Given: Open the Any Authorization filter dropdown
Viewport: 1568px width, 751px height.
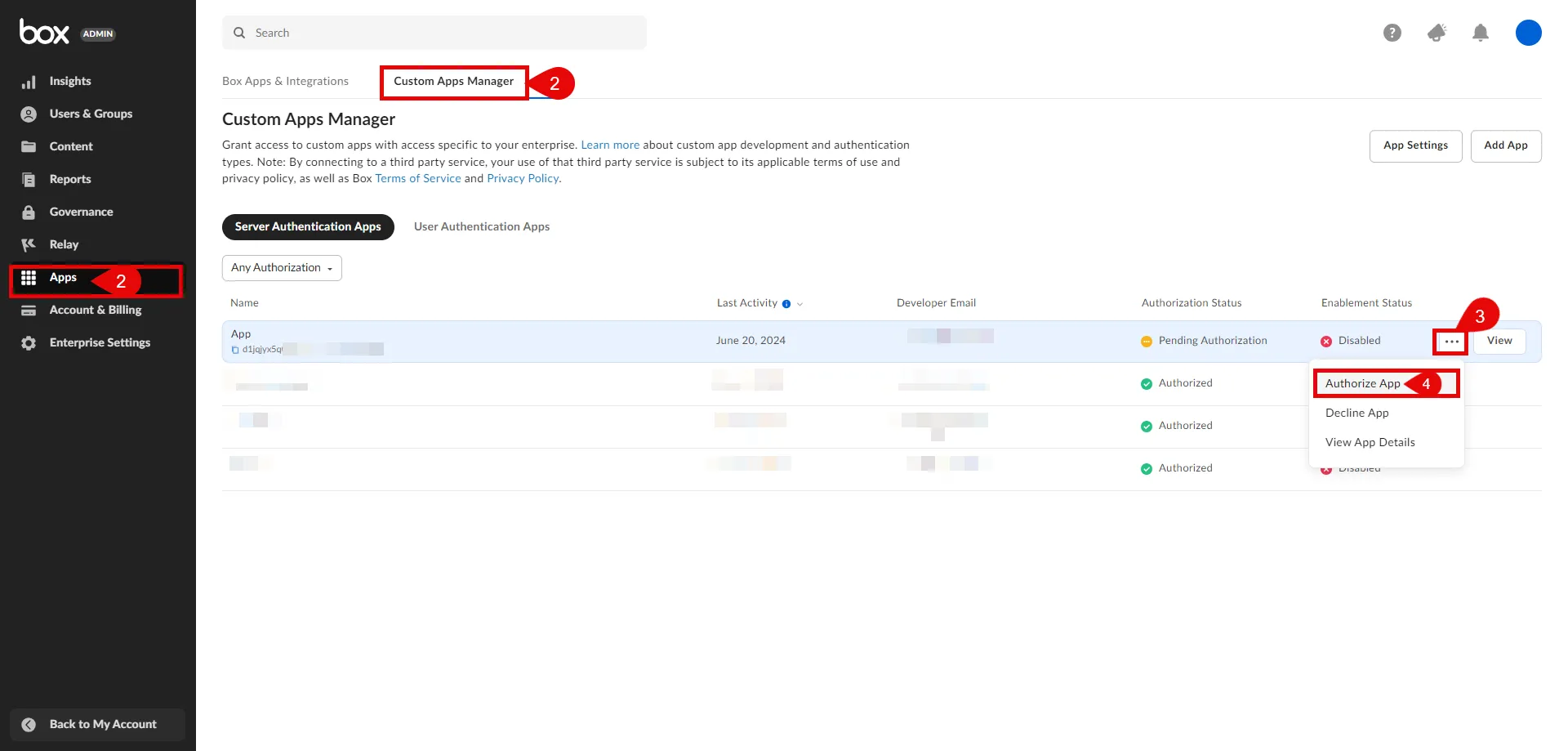Looking at the screenshot, I should [281, 267].
